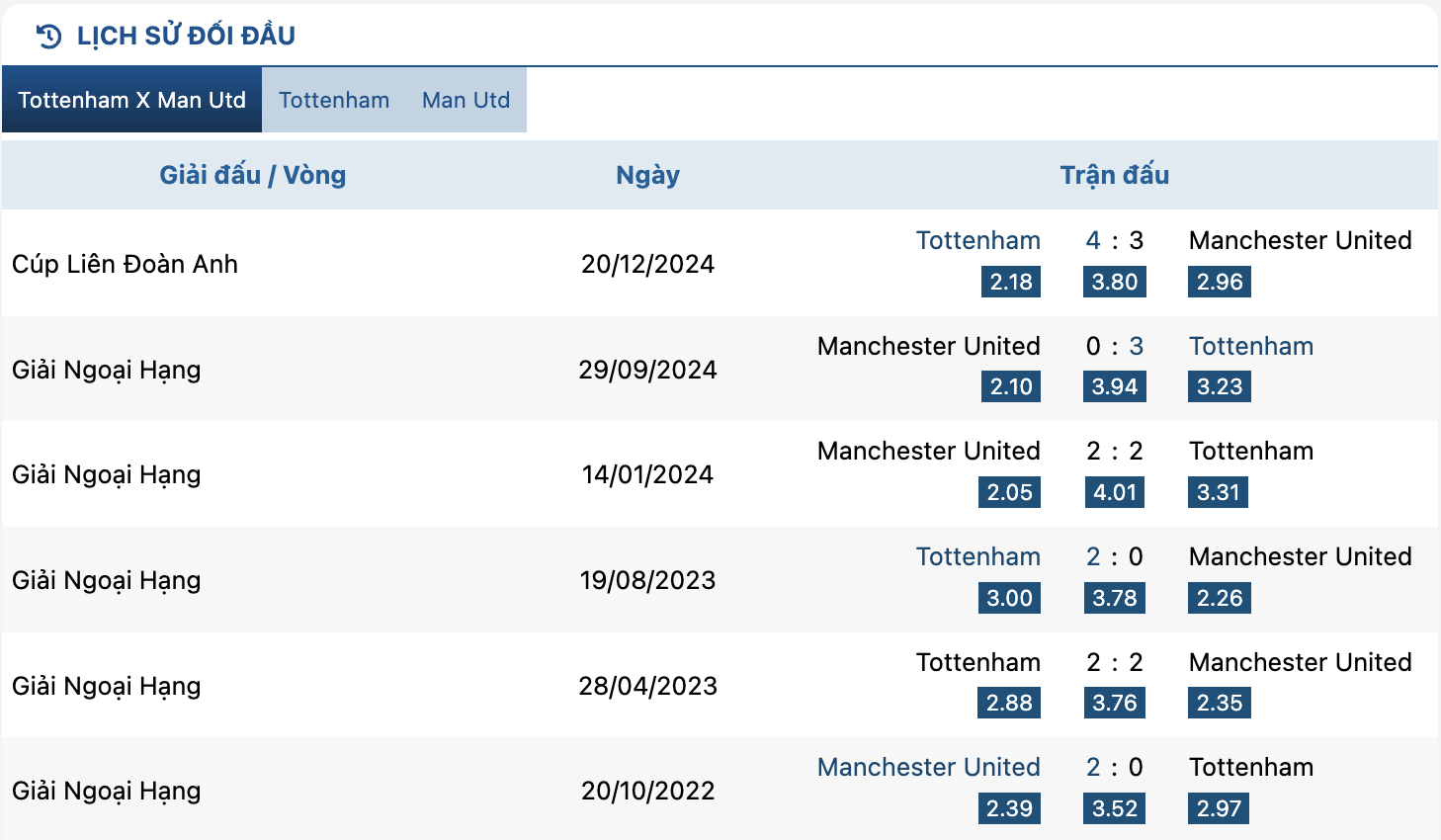Click the 4 : 3 match score

[1115, 240]
